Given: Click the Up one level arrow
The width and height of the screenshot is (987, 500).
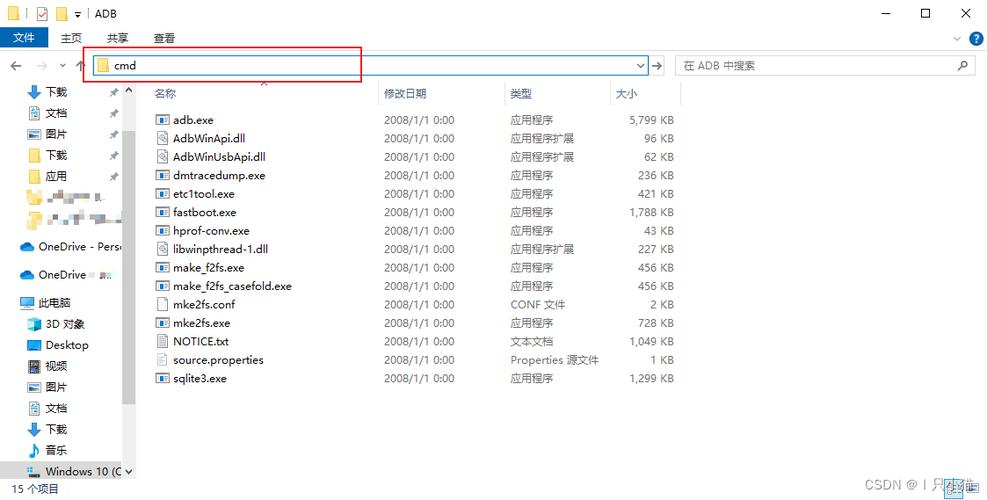Looking at the screenshot, I should 80,65.
